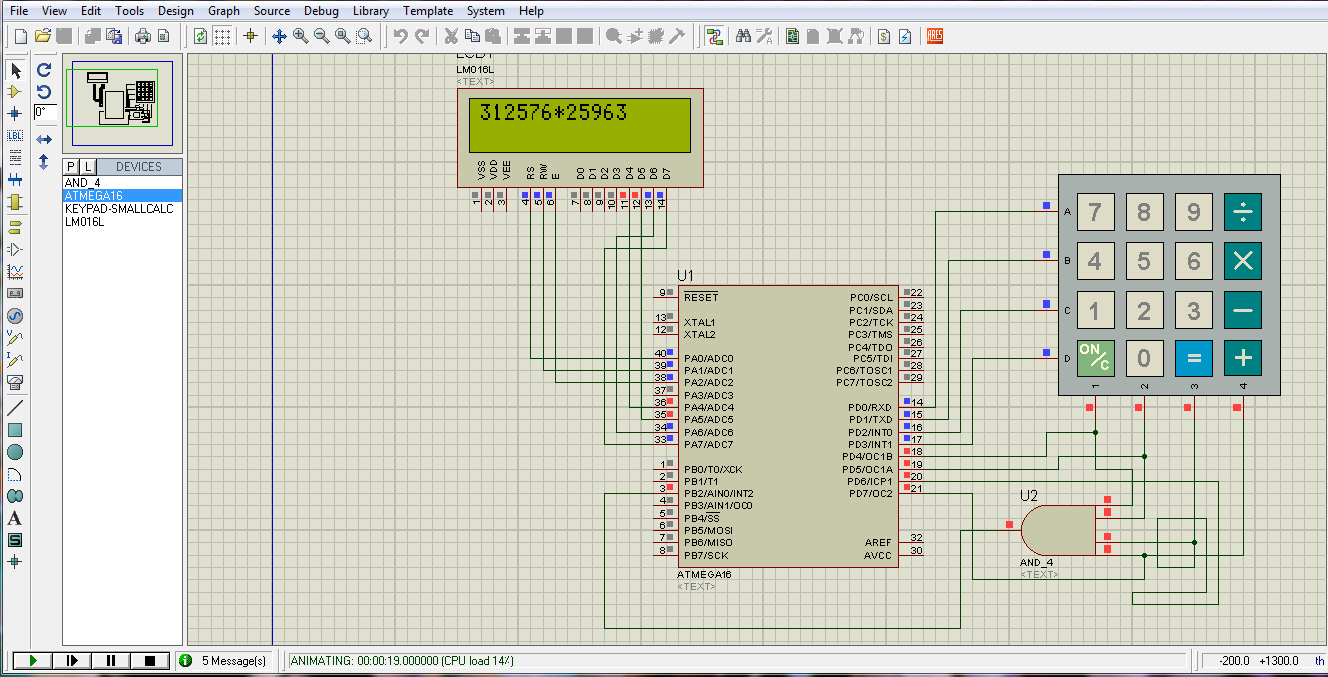
Task: Select the Voltage Probe tool
Action: click(15, 338)
